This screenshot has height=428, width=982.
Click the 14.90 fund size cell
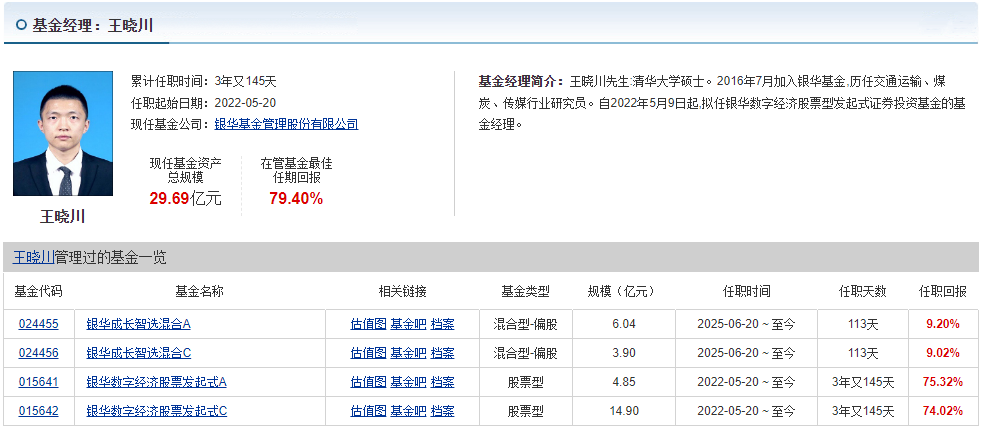(x=624, y=411)
